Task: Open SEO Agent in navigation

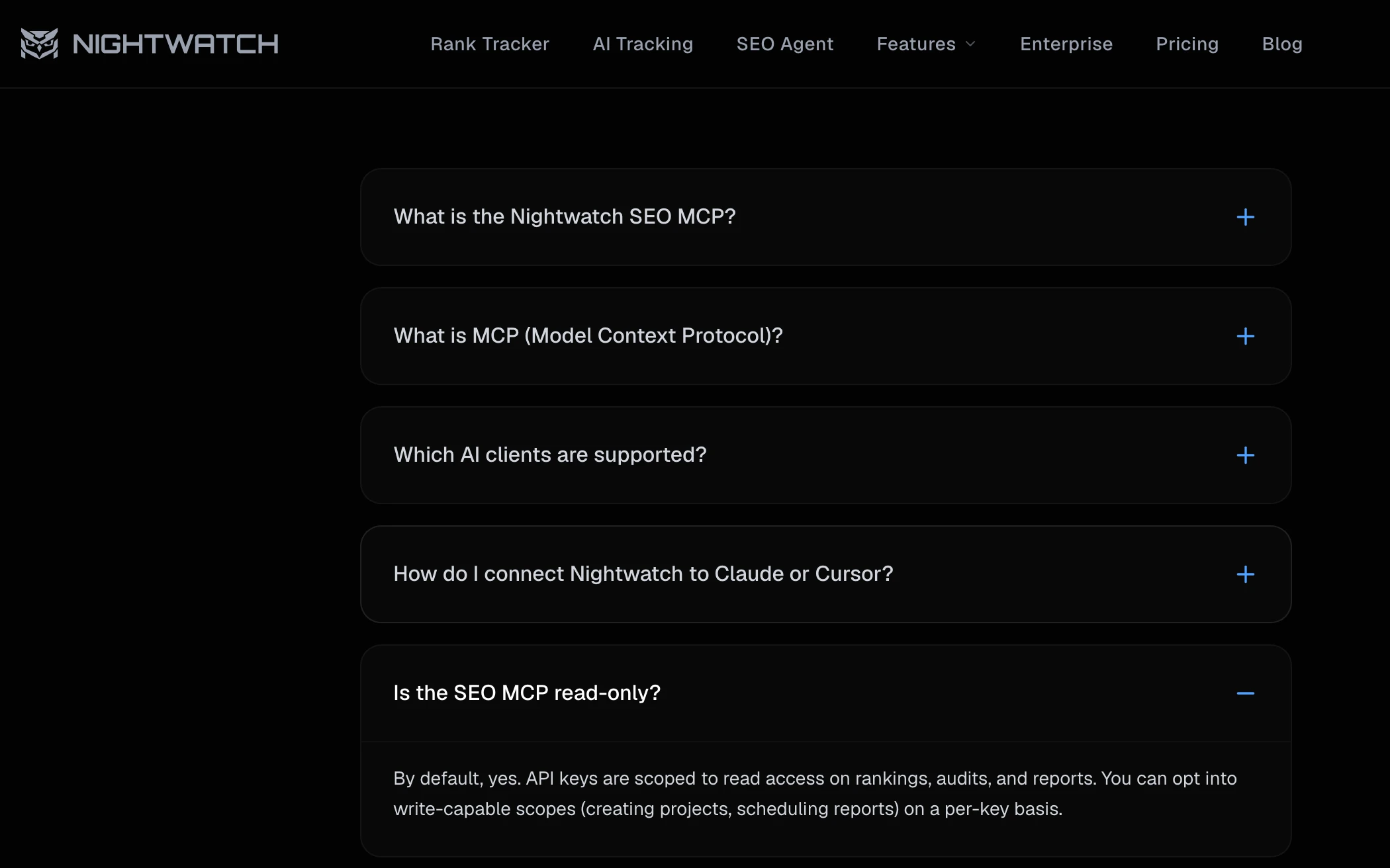Action: 785,44
